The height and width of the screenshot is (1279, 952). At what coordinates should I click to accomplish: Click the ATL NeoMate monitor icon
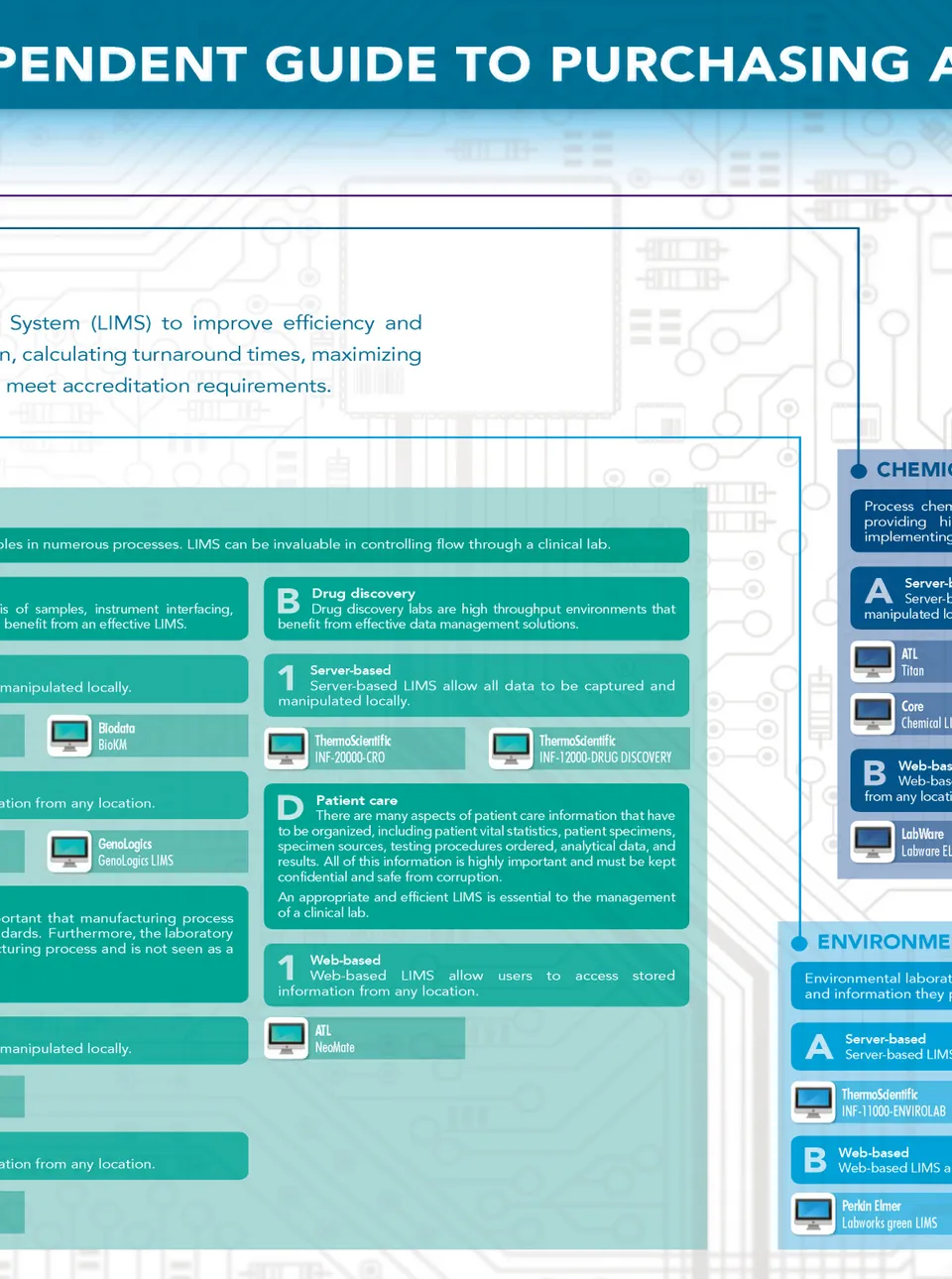287,1038
